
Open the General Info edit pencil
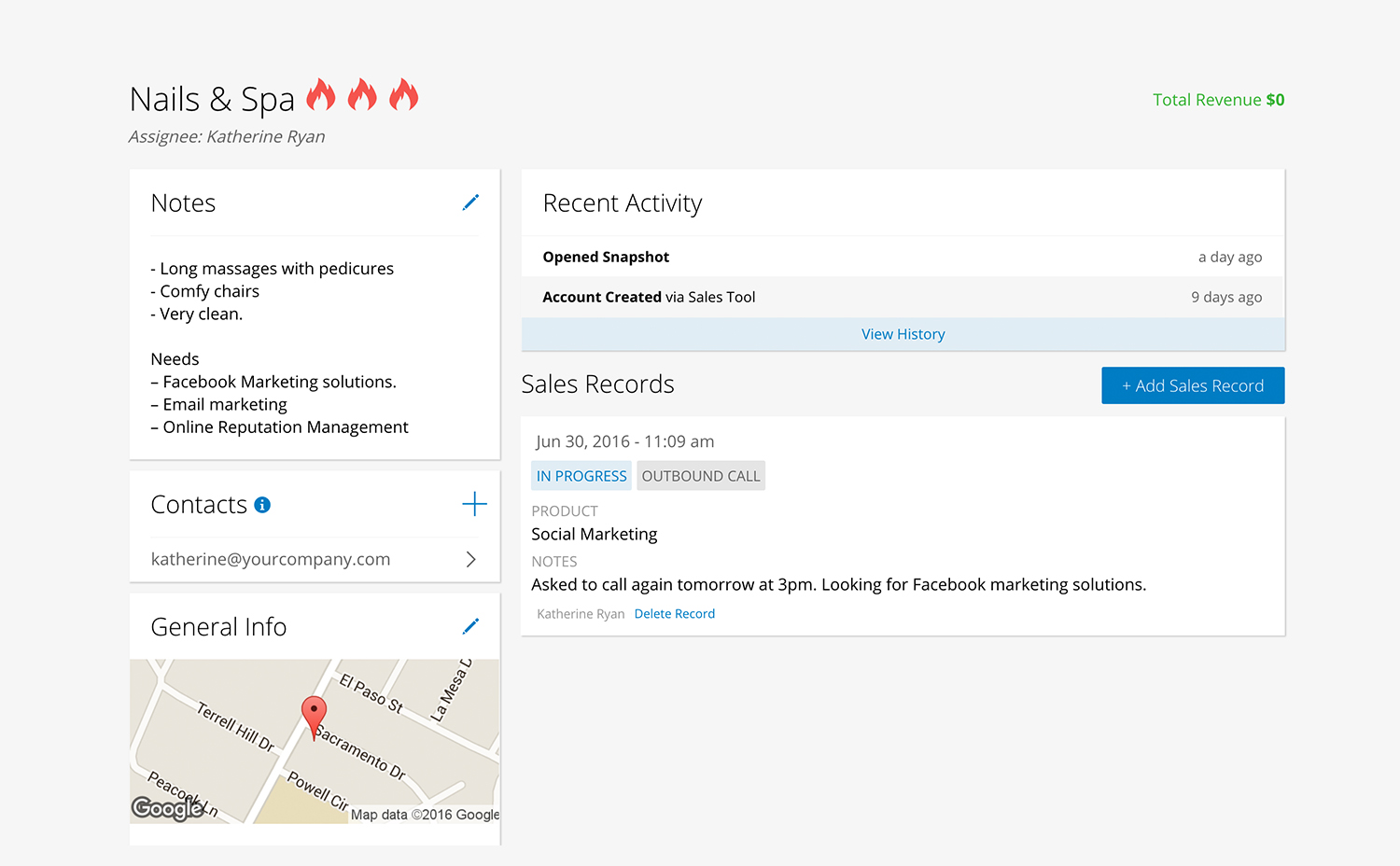coord(471,625)
